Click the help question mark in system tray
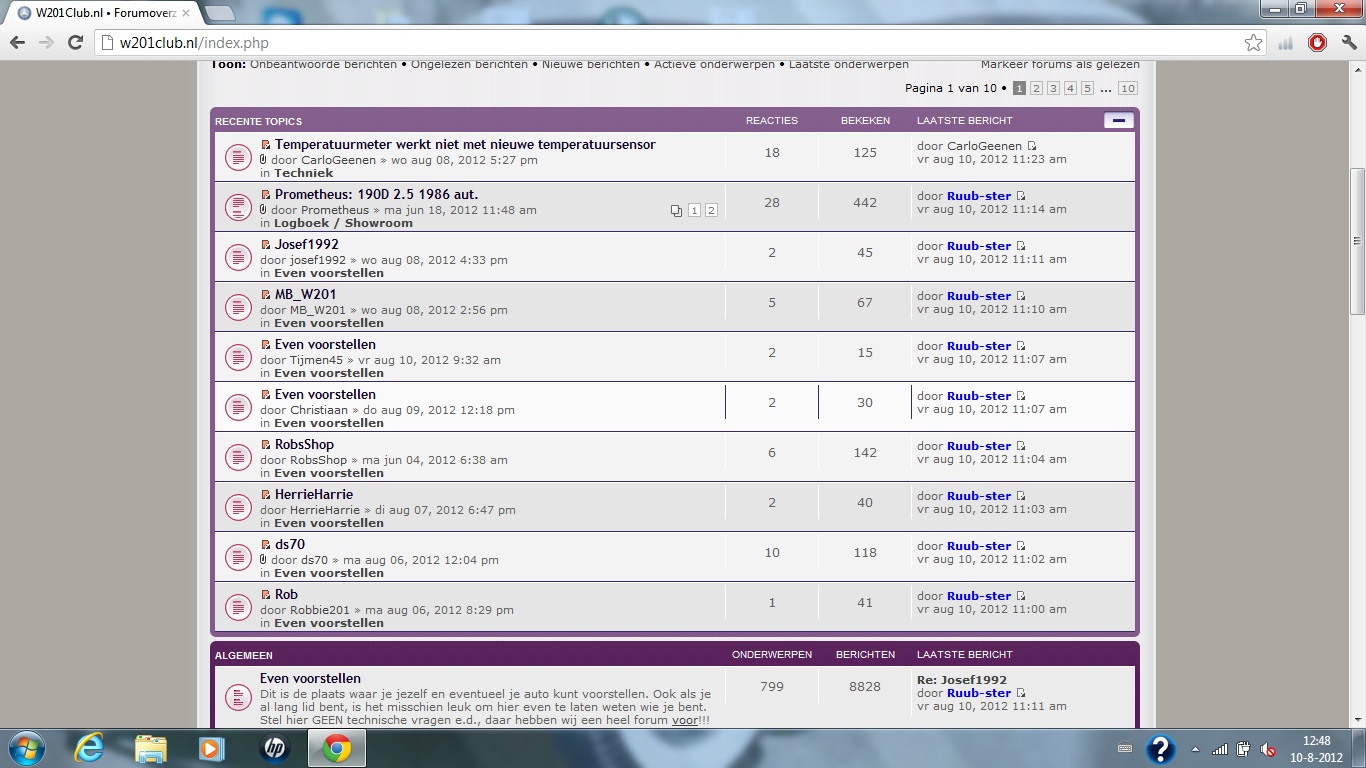Viewport: 1366px width, 768px height. (1160, 749)
